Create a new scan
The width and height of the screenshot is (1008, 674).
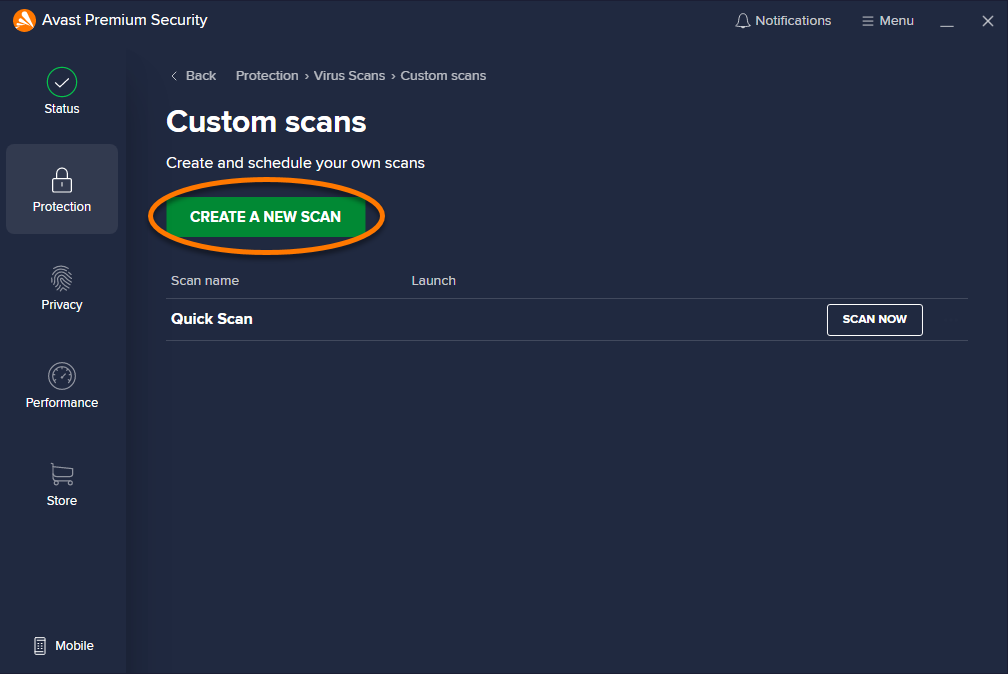click(266, 217)
